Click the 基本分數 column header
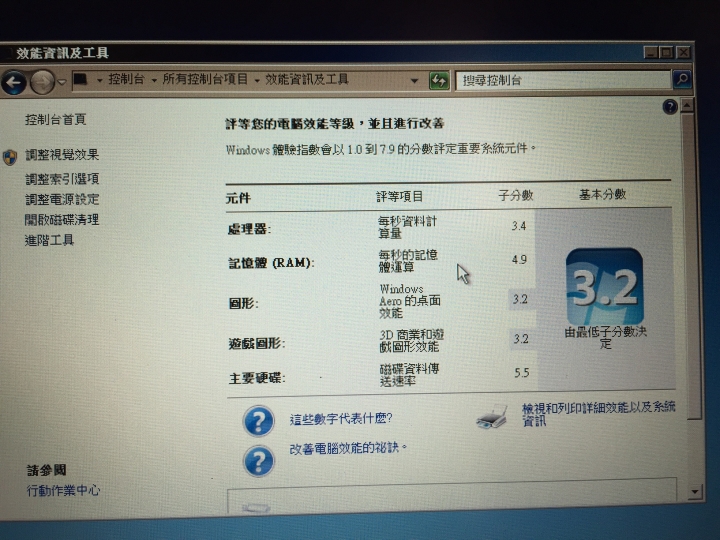The image size is (720, 540). click(602, 195)
